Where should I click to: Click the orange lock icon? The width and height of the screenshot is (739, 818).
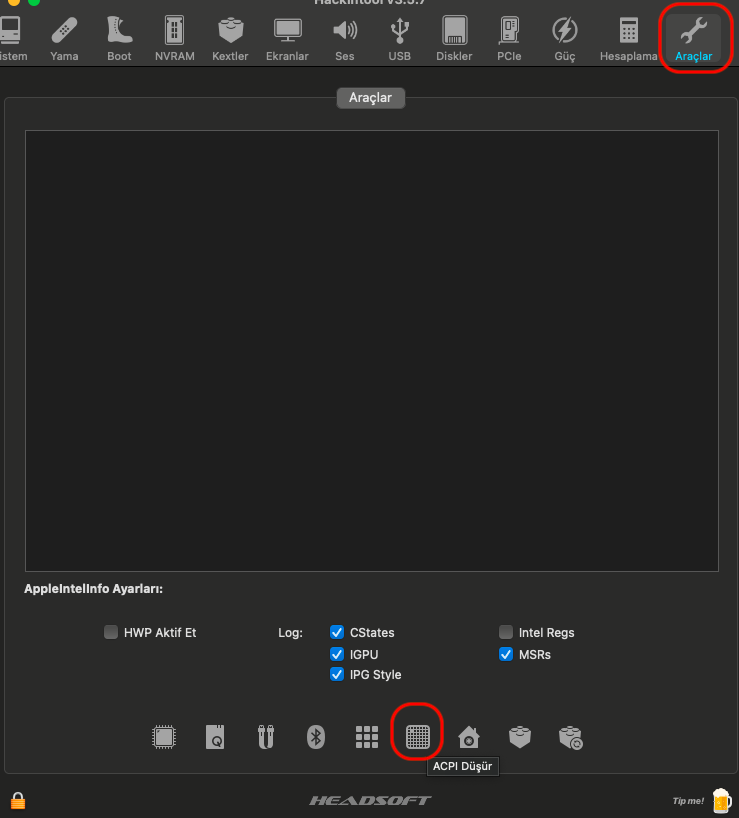[18, 800]
